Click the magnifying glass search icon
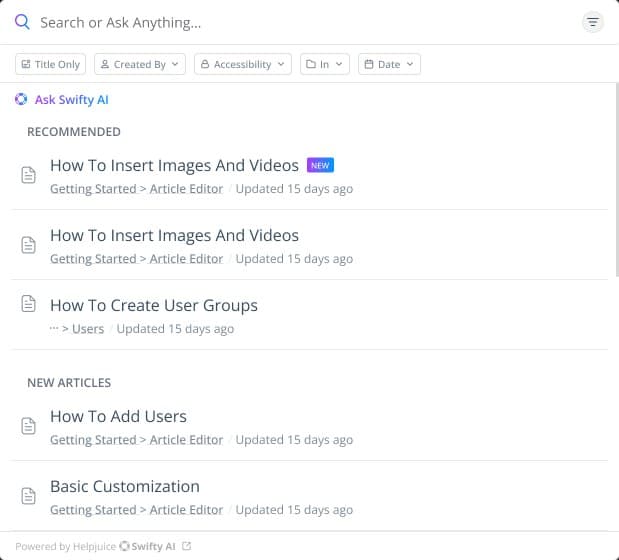Viewport: 619px width, 560px height. pyautogui.click(x=22, y=22)
